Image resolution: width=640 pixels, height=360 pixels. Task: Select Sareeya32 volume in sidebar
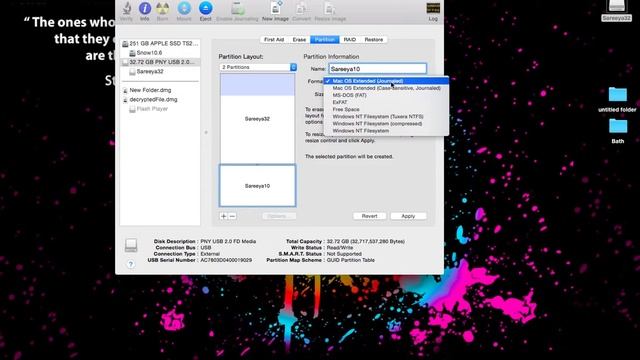pyautogui.click(x=160, y=71)
